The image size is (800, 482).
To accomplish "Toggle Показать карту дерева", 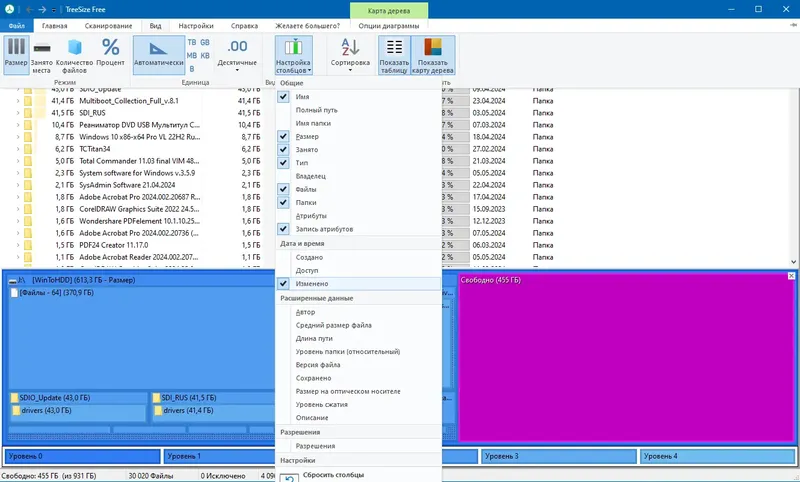I will [x=433, y=55].
